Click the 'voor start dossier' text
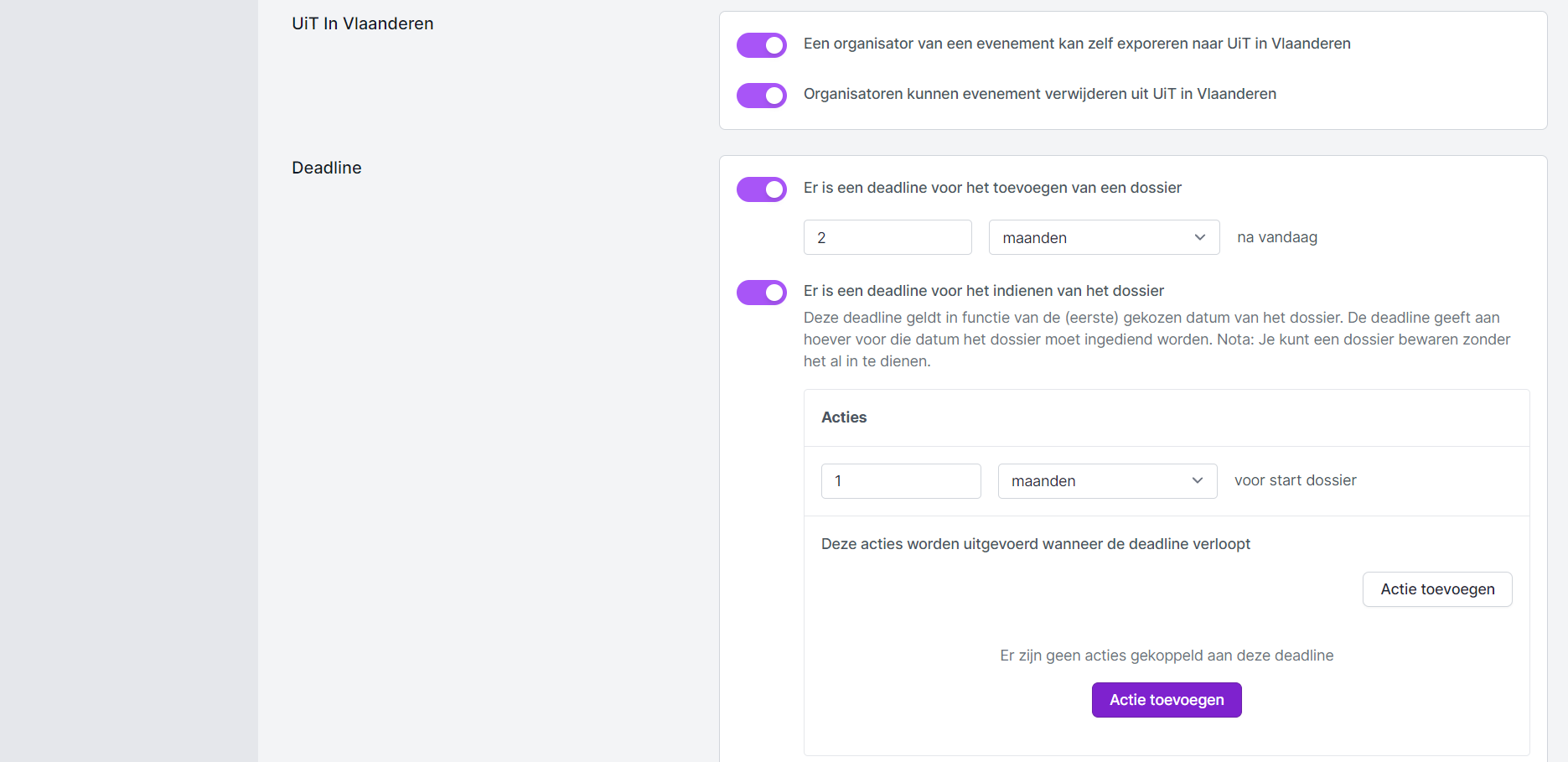 pyautogui.click(x=1295, y=480)
